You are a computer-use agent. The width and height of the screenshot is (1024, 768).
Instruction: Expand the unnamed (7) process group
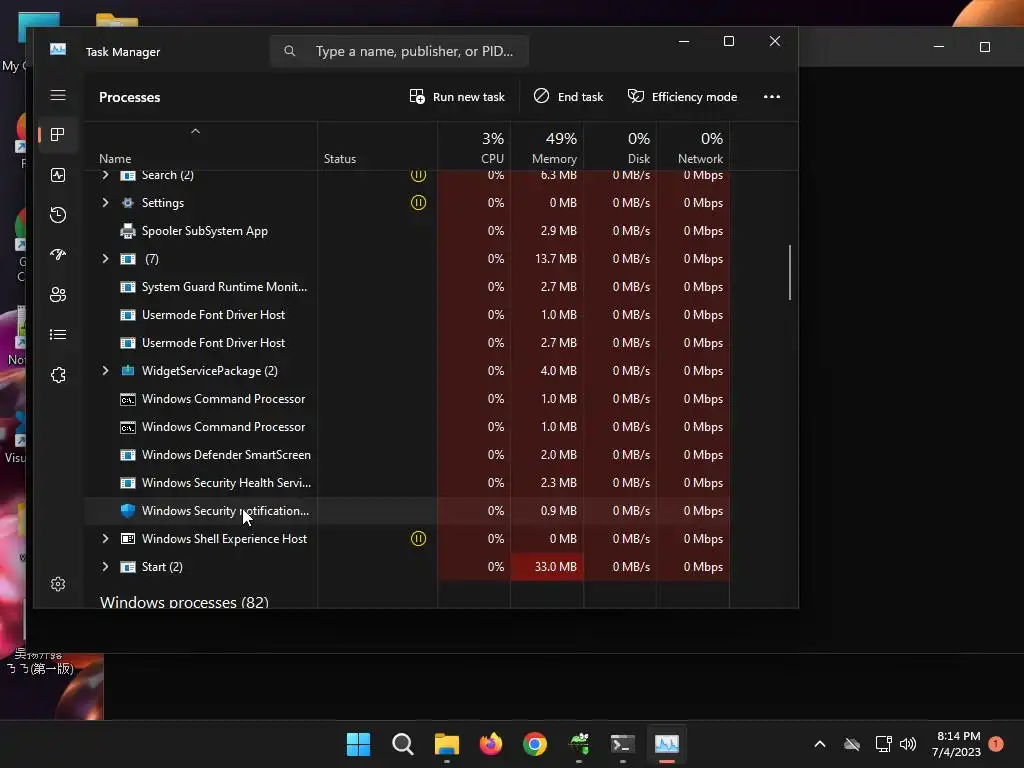(105, 259)
